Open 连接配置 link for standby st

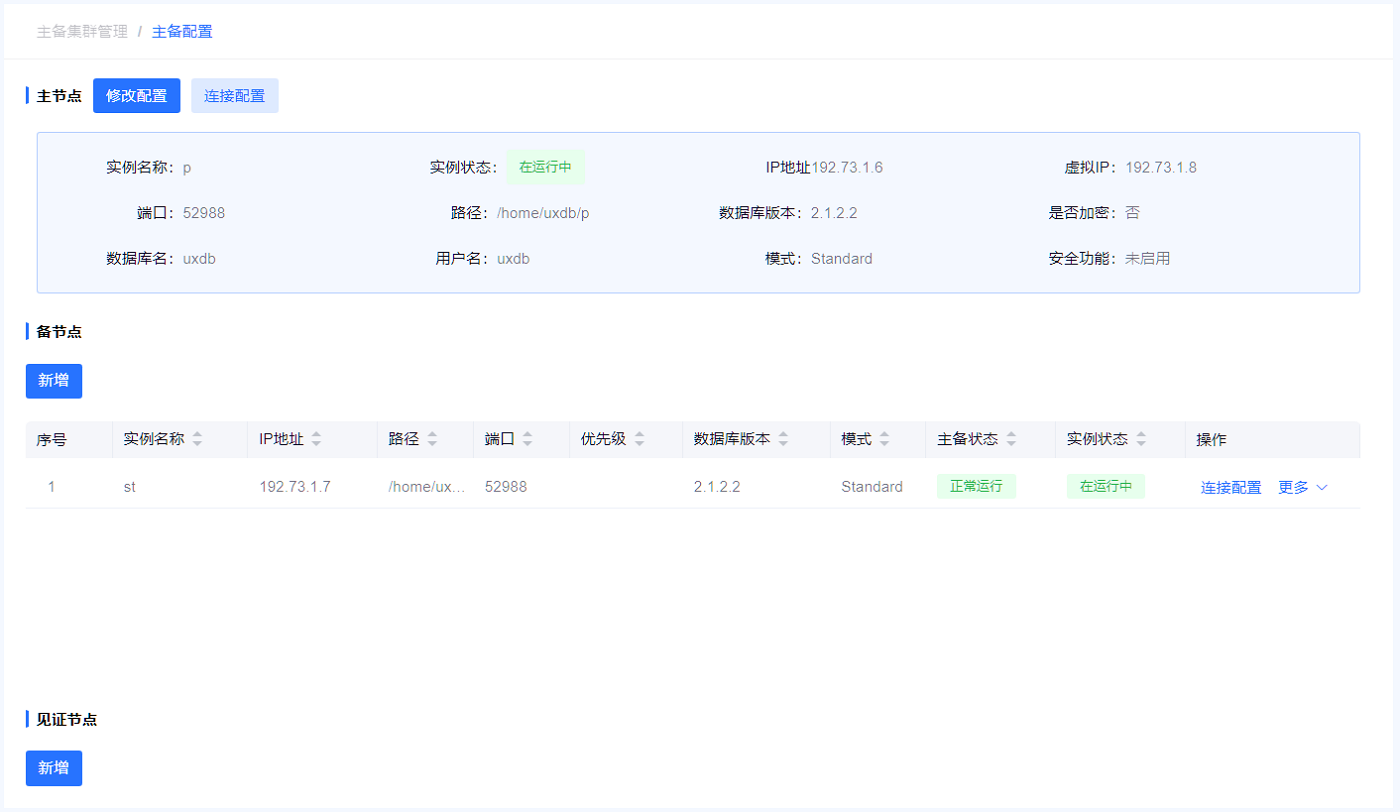[1231, 488]
